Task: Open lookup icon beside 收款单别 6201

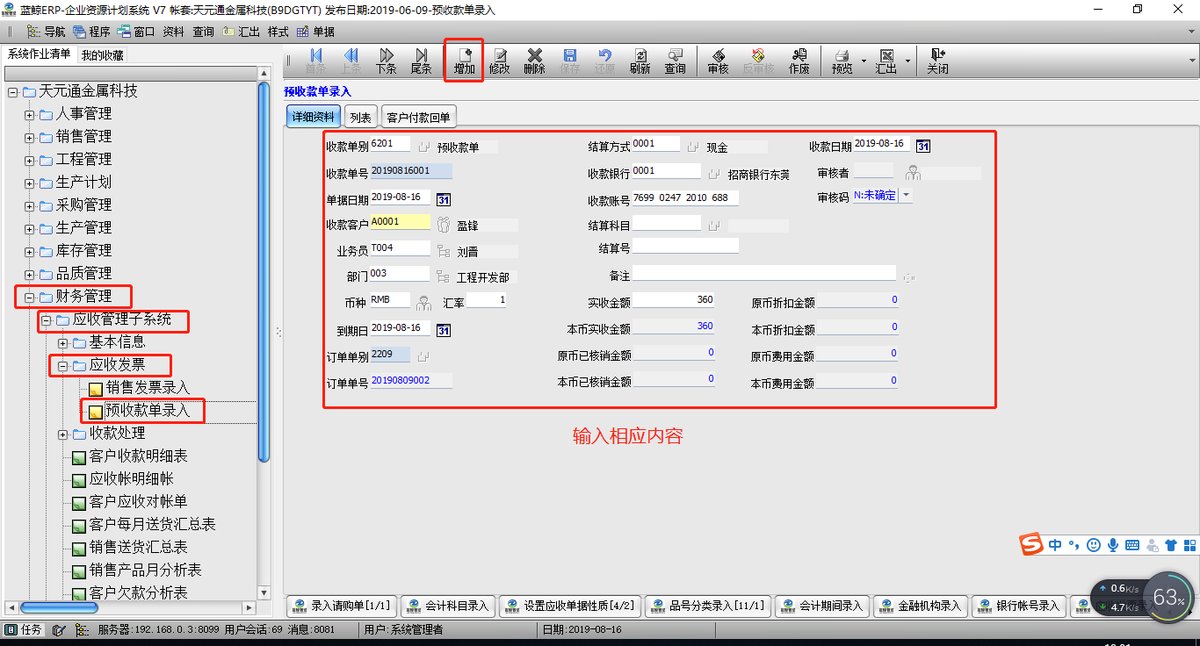Action: click(422, 147)
